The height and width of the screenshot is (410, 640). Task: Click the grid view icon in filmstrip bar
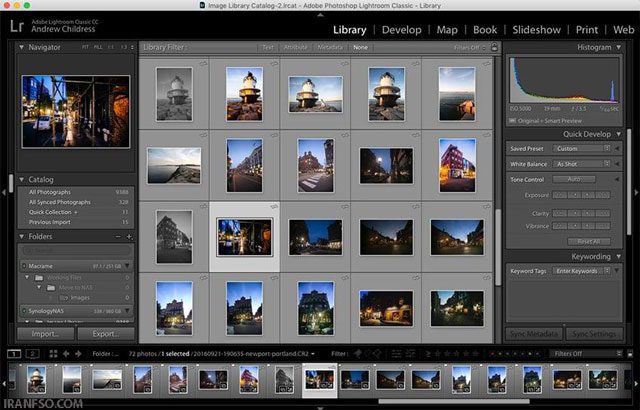coord(53,354)
